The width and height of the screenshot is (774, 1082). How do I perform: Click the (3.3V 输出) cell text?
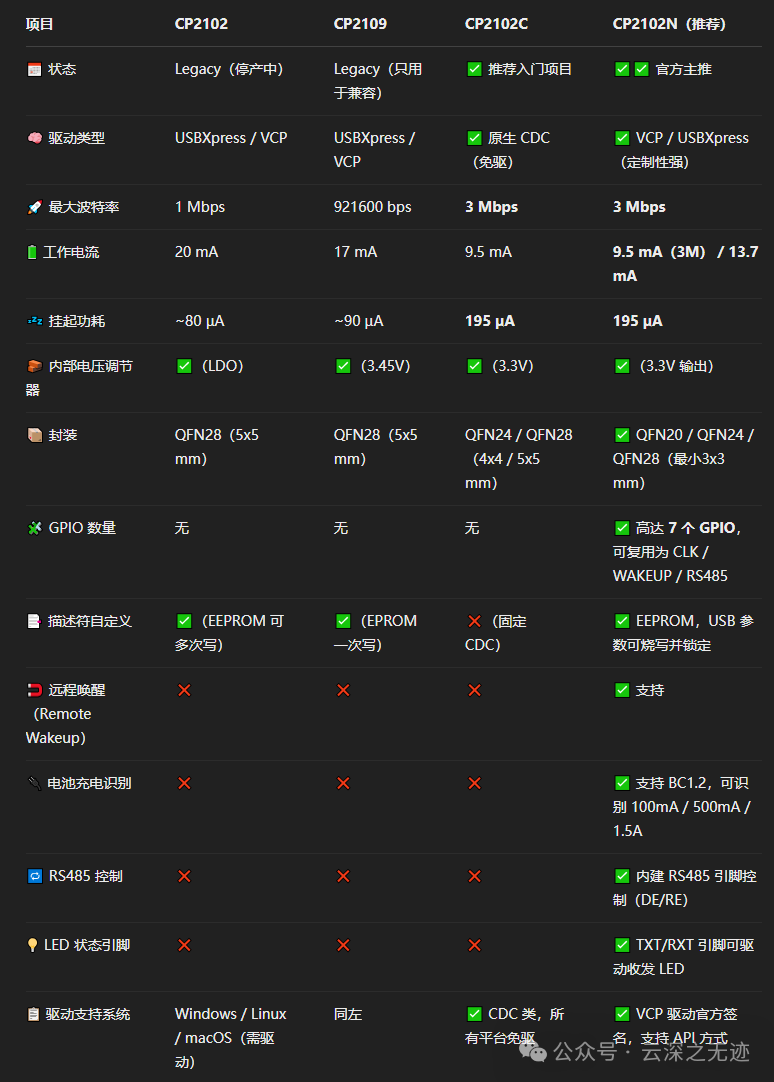(677, 366)
